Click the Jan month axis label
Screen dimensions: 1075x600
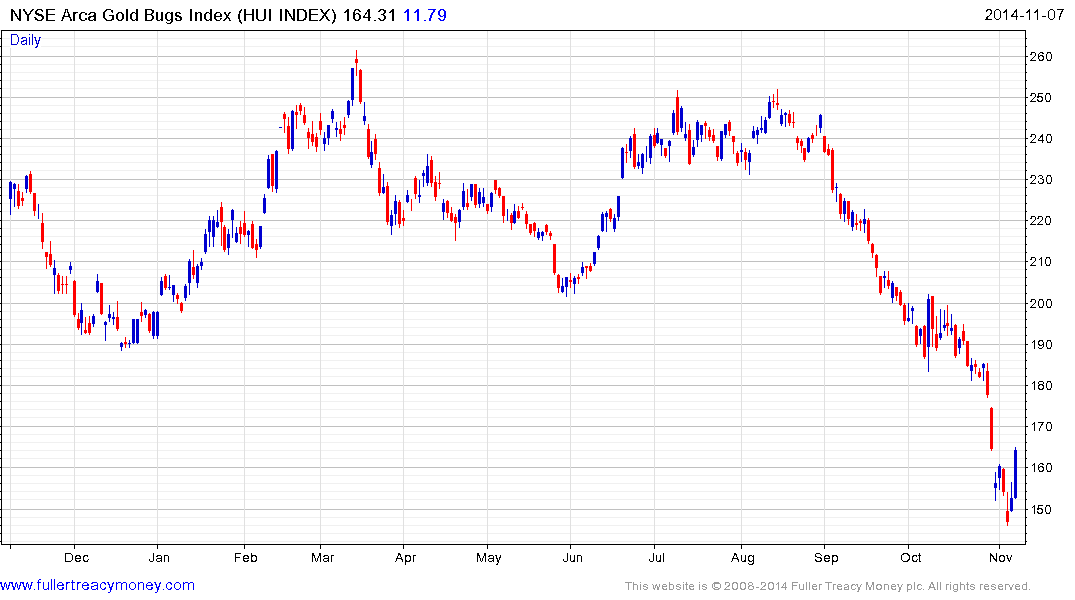159,557
